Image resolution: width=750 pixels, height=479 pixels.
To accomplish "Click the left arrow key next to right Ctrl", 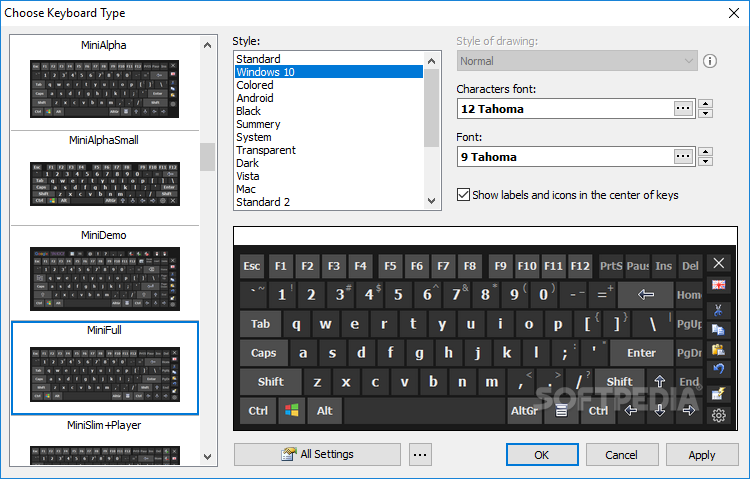I will [631, 411].
